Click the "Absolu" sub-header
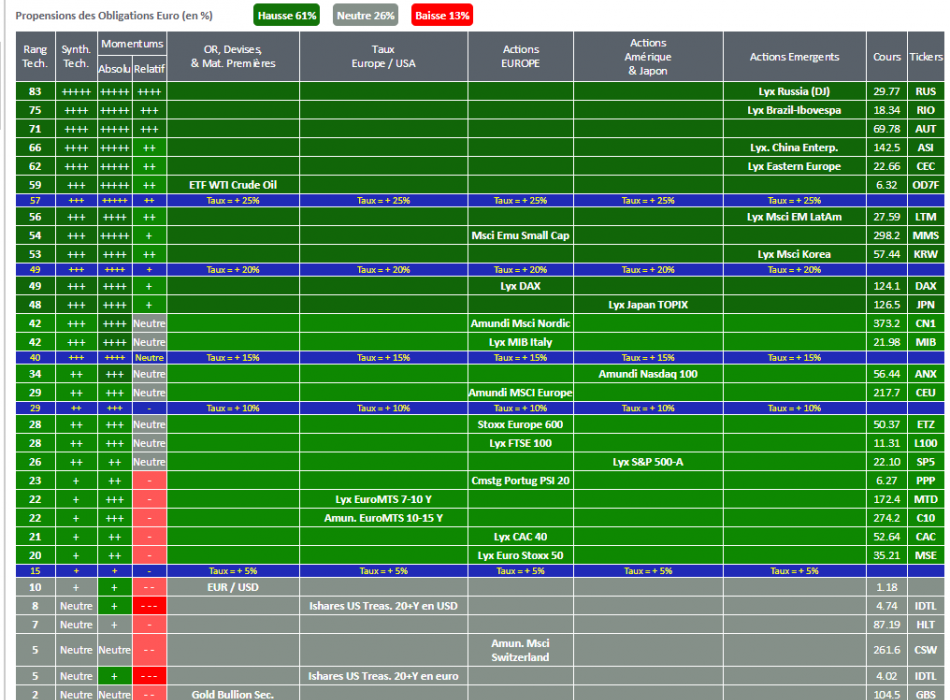950x700 pixels. [x=115, y=69]
